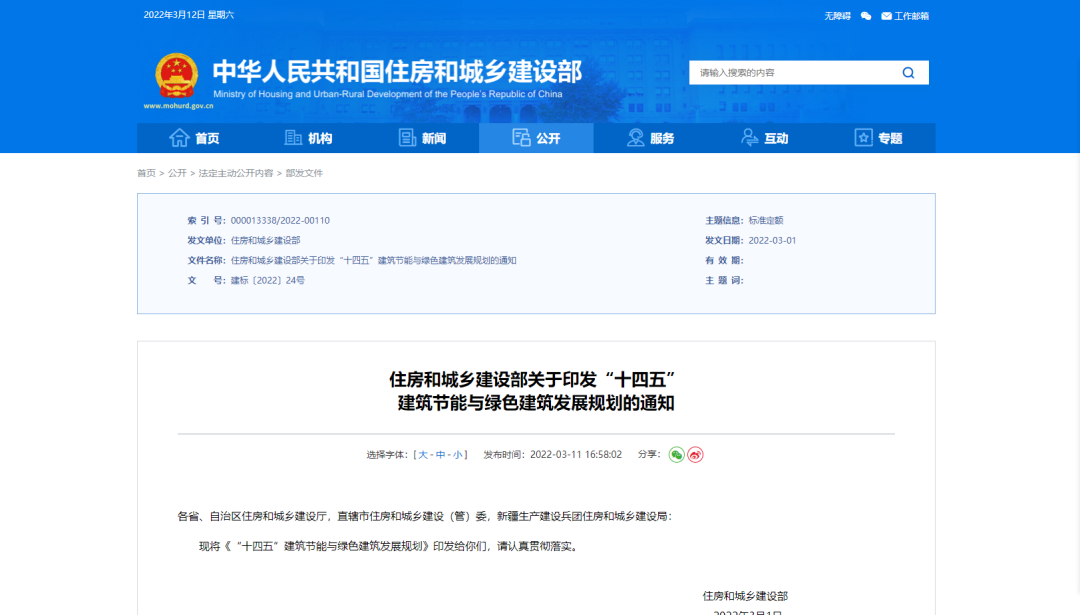
Task: Set font size to 小
Action: coord(458,455)
